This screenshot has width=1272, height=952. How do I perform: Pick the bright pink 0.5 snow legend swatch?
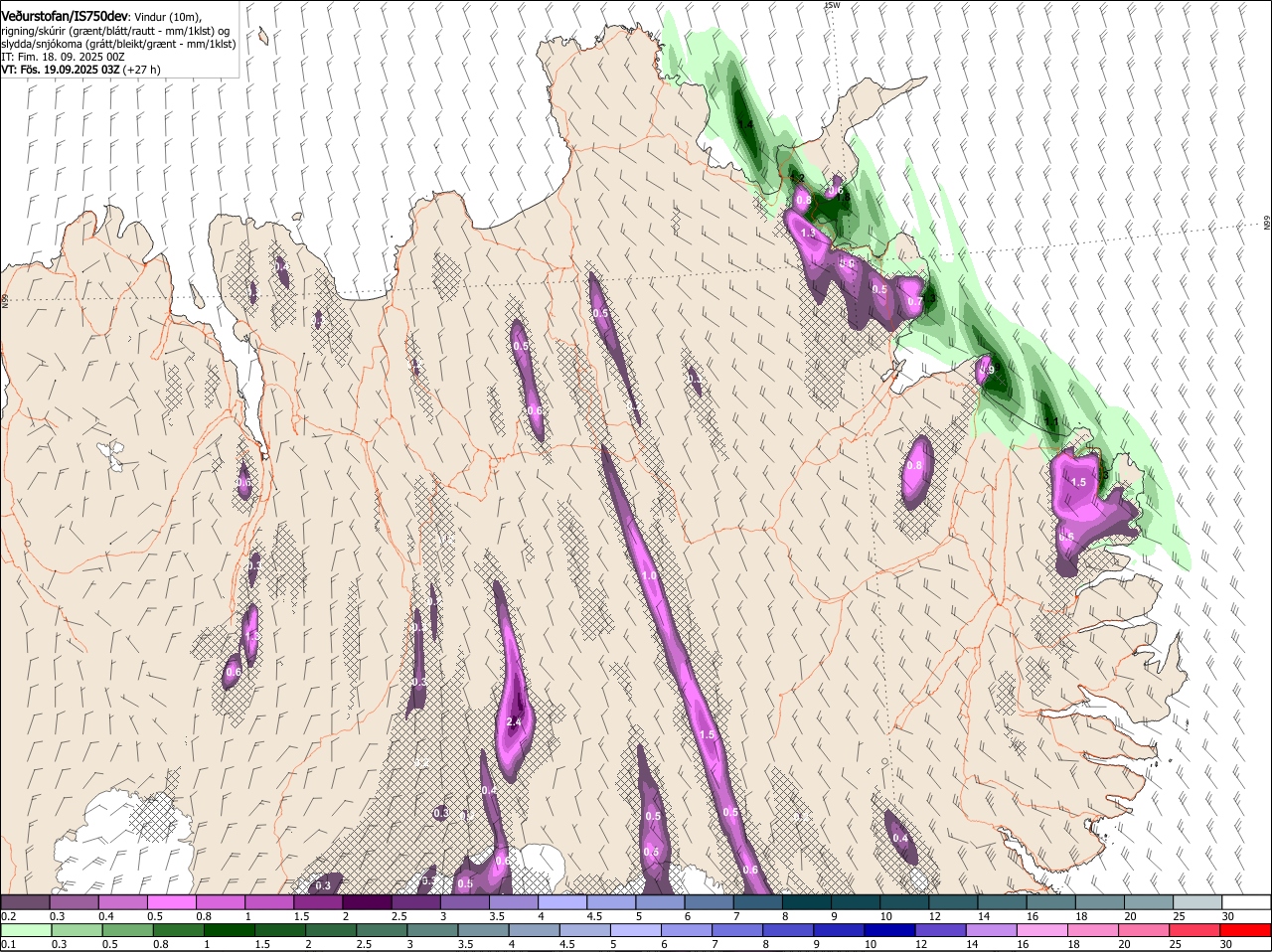[171, 902]
